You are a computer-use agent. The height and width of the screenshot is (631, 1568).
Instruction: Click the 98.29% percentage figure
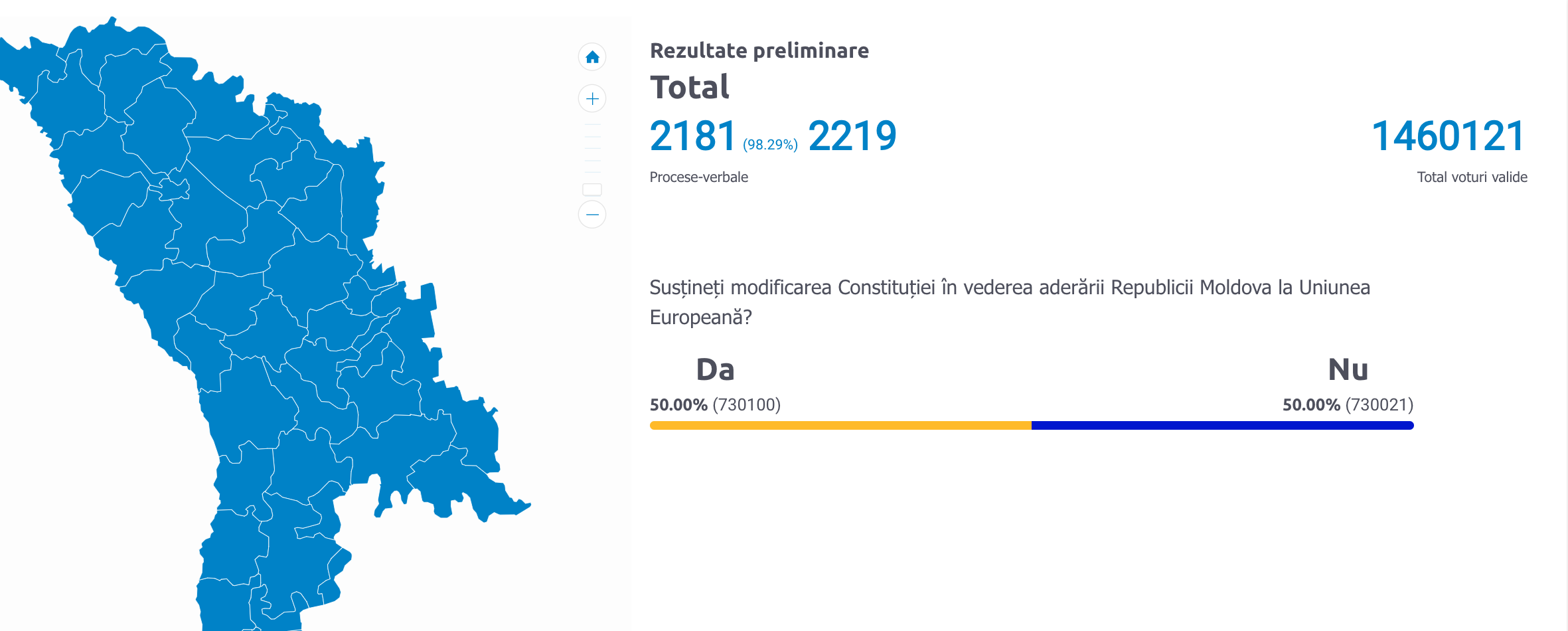click(770, 144)
